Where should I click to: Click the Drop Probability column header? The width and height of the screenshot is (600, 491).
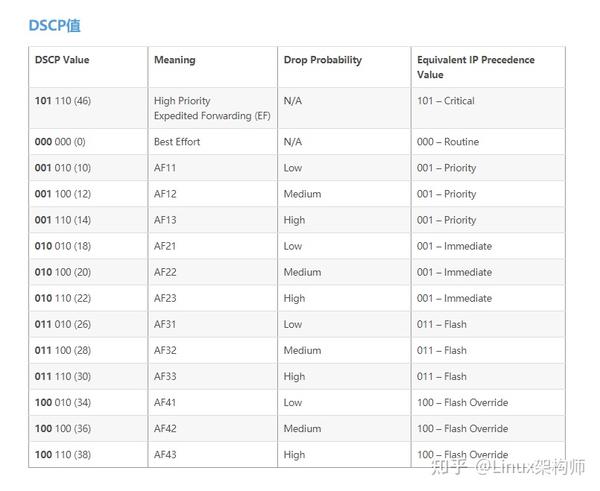coord(322,60)
